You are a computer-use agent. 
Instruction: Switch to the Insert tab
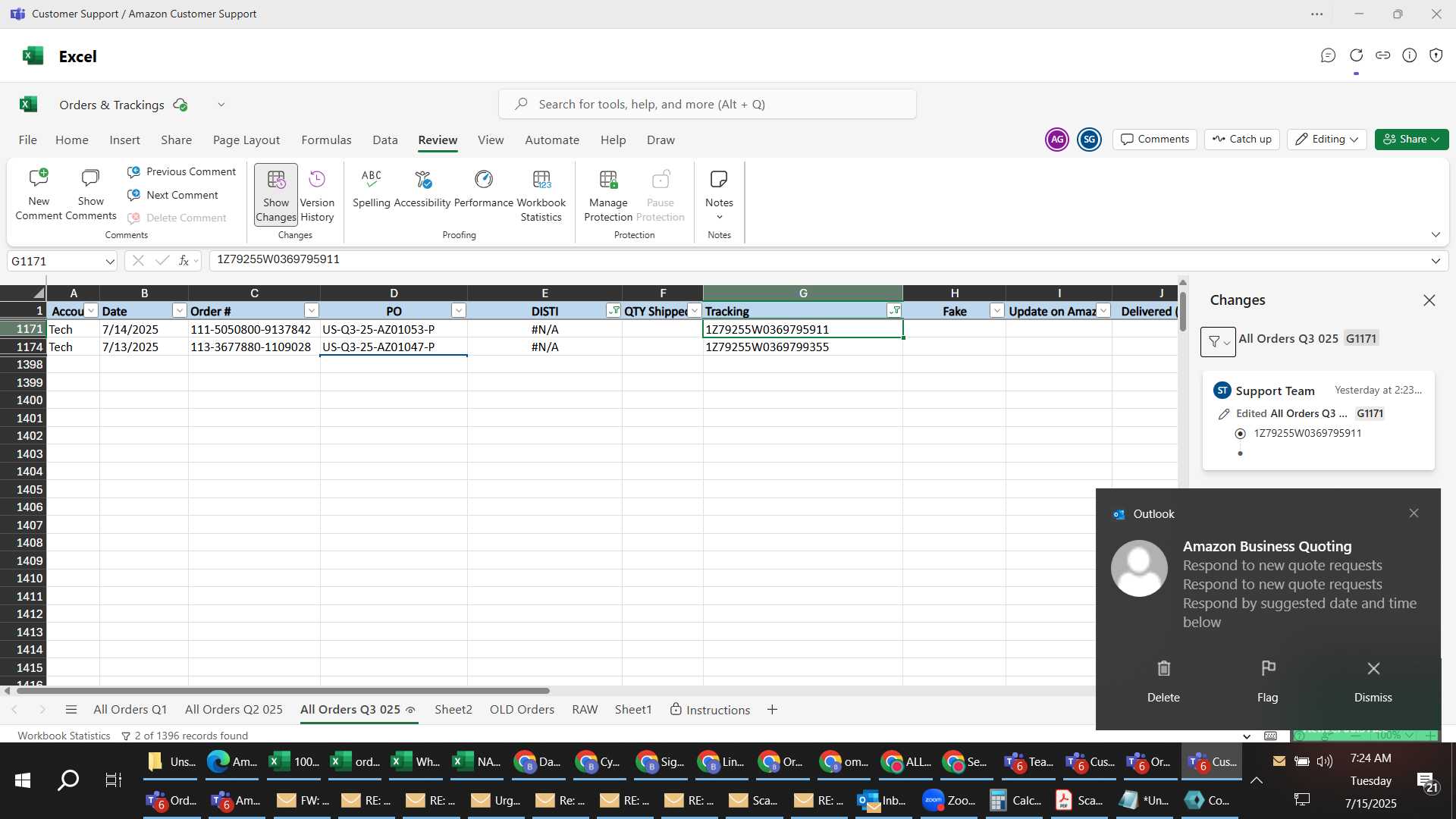point(124,140)
